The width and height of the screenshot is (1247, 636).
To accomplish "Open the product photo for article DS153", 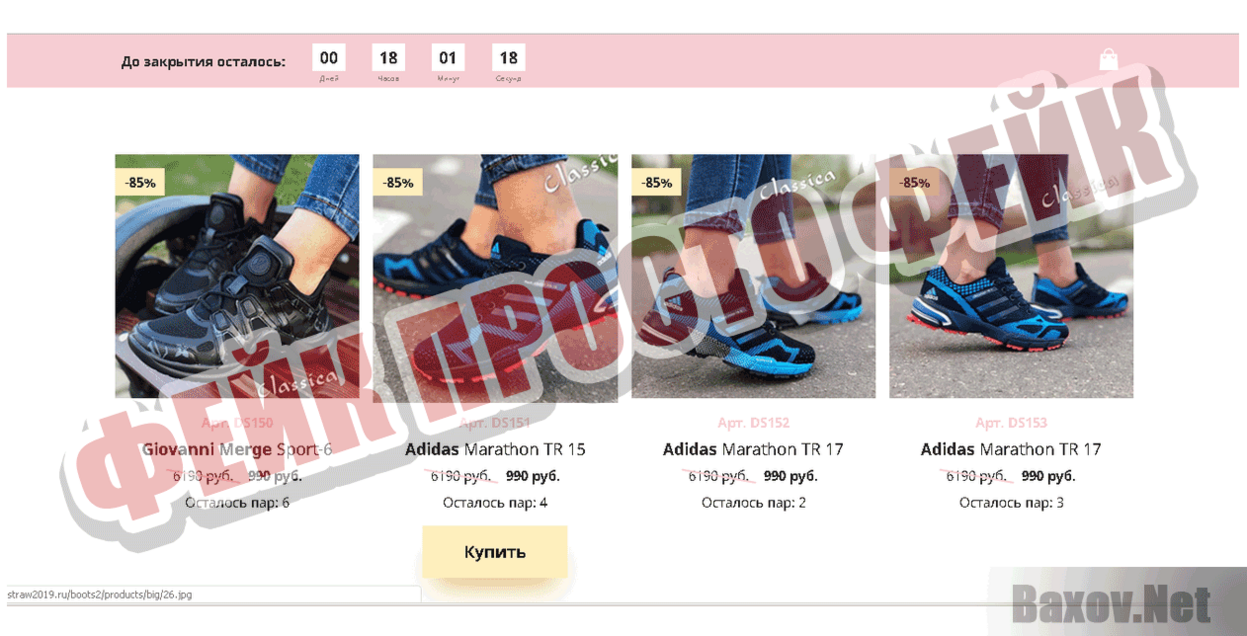I will click(x=1011, y=276).
